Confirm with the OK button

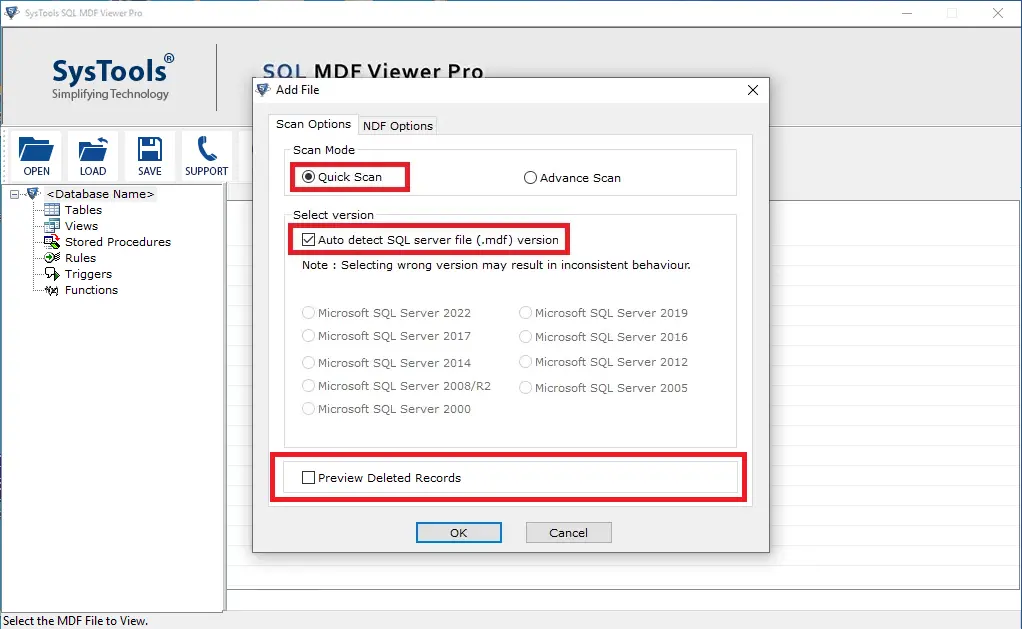459,533
